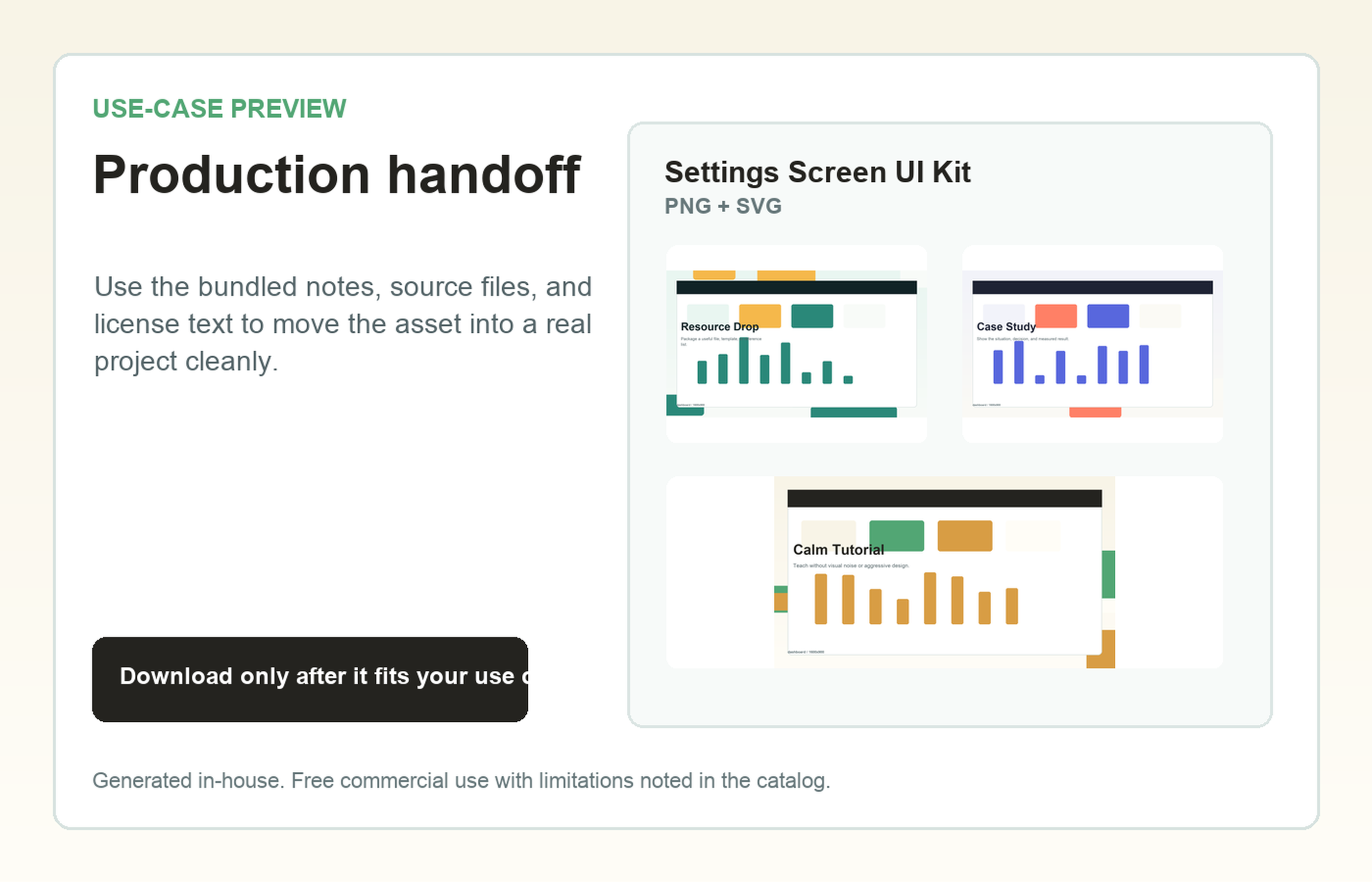Click the paragraph starting with Use the bundled notes

(x=343, y=324)
